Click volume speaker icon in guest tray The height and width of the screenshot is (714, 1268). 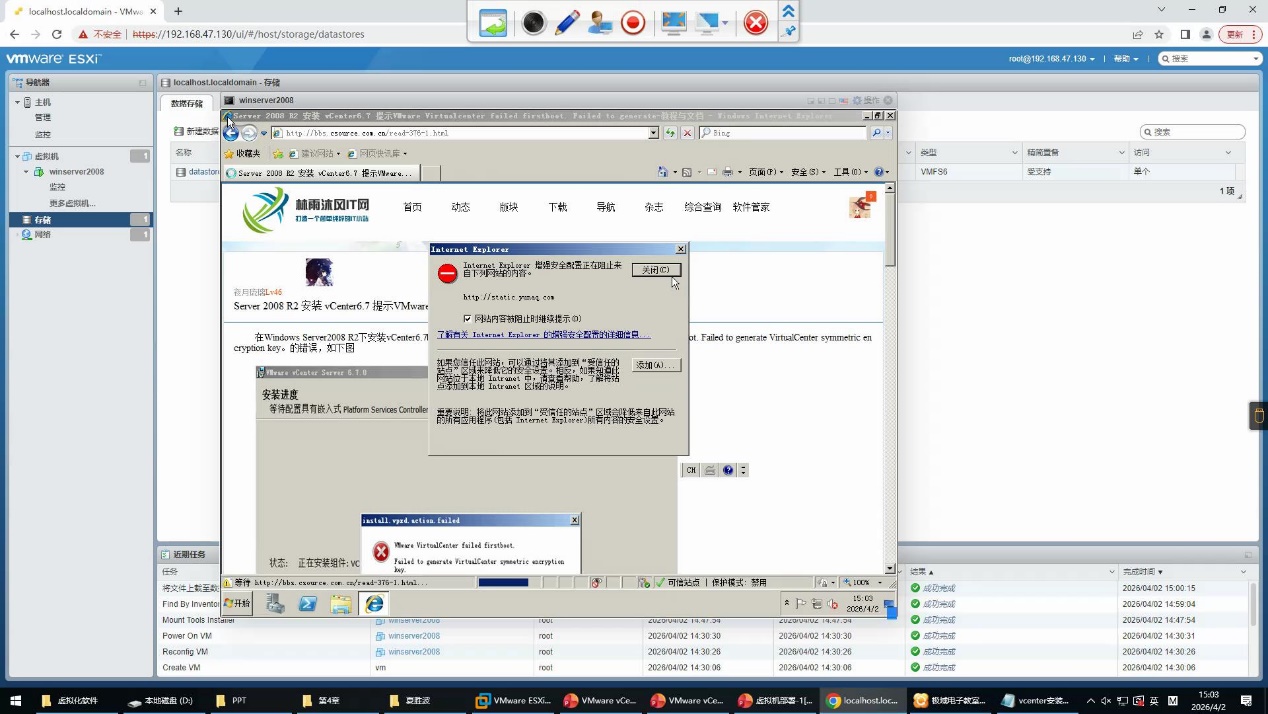(830, 603)
